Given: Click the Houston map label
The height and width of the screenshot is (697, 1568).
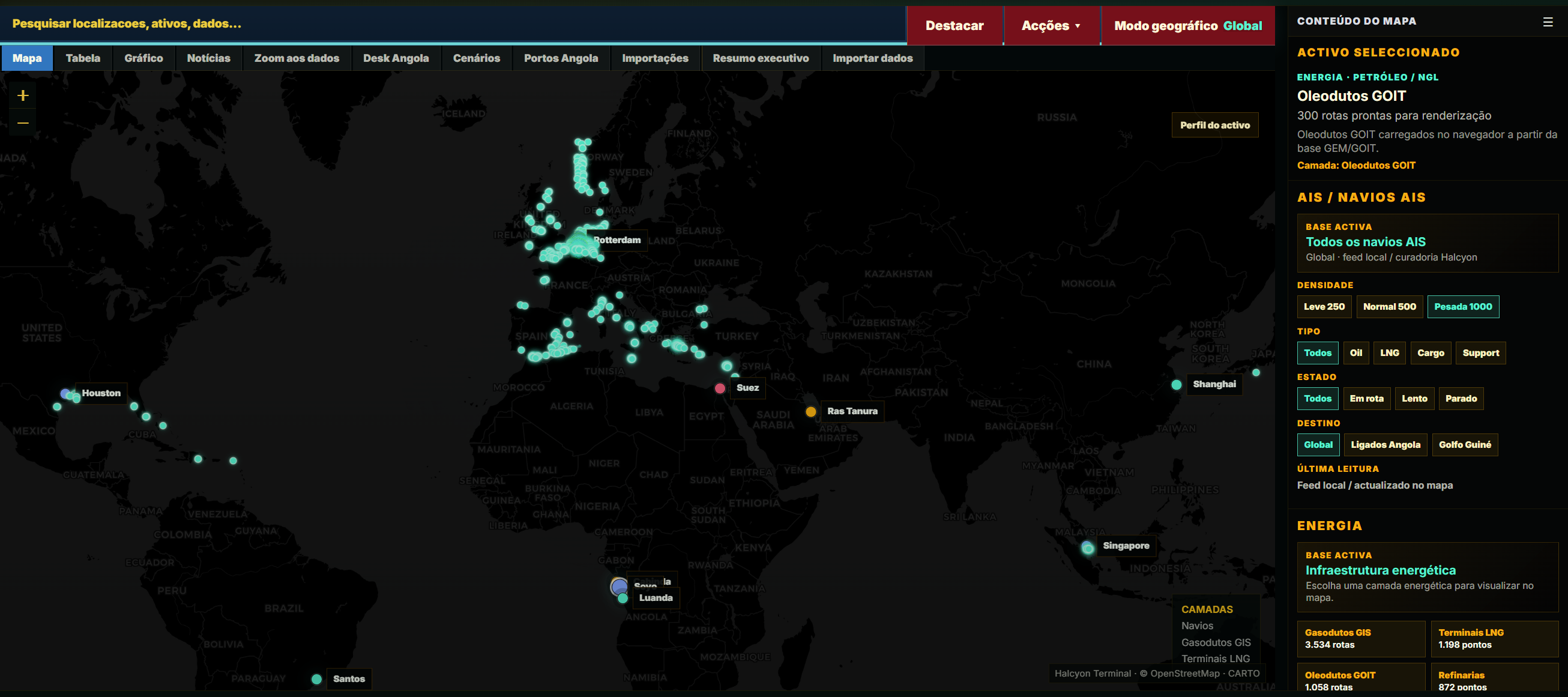Looking at the screenshot, I should point(101,394).
